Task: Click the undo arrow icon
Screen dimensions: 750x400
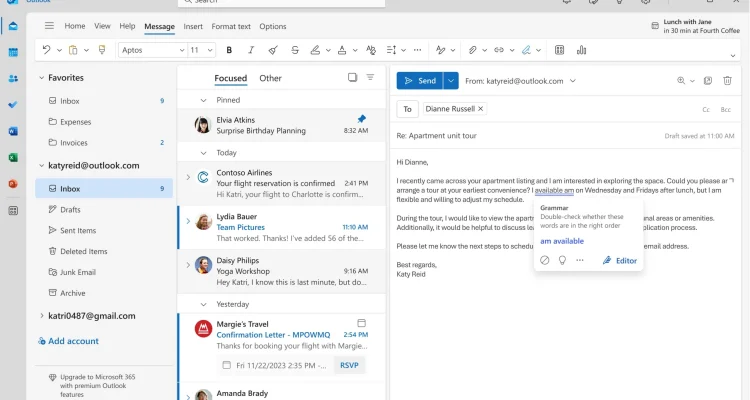Action: click(46, 50)
